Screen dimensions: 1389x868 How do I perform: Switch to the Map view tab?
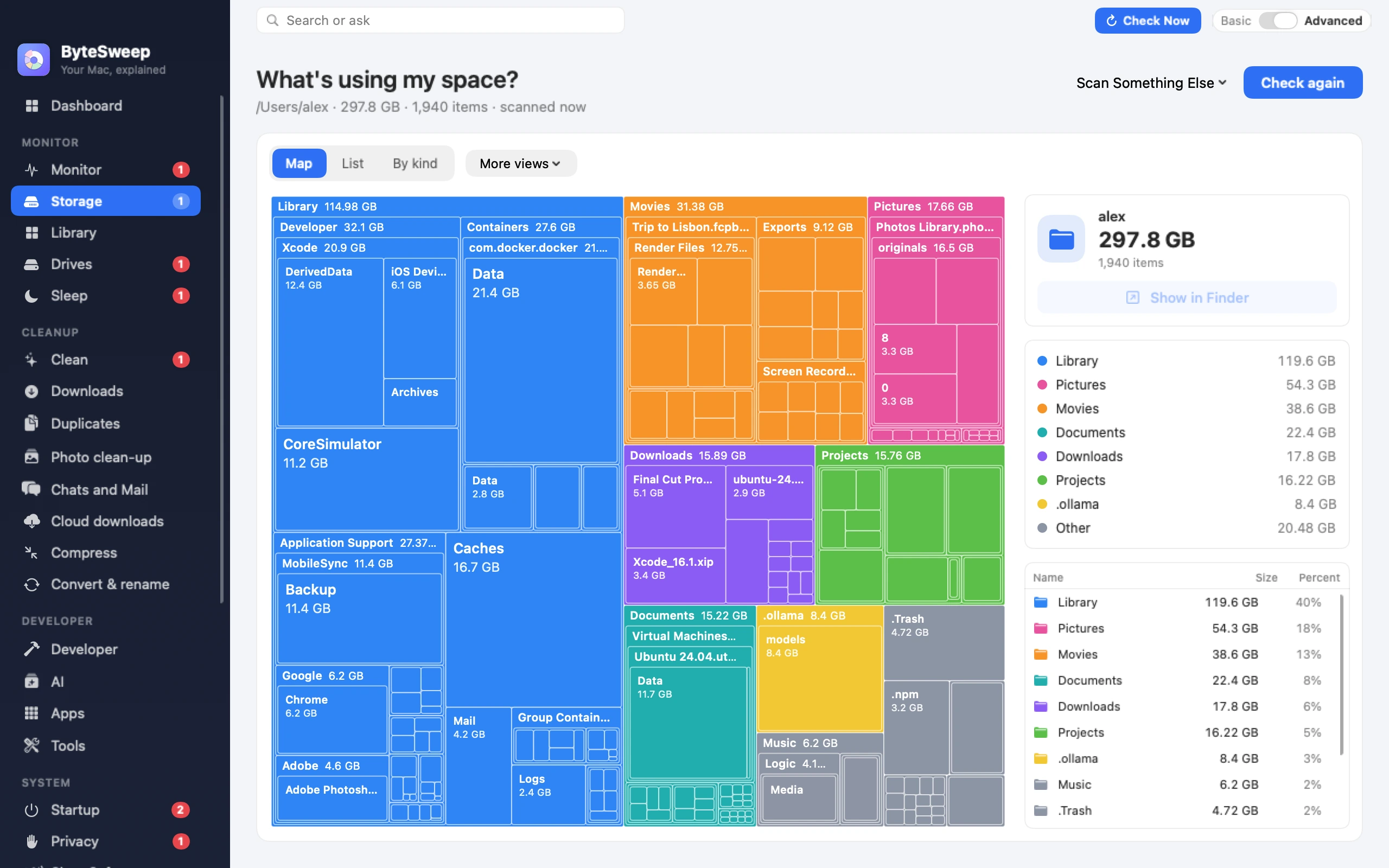[x=298, y=164]
